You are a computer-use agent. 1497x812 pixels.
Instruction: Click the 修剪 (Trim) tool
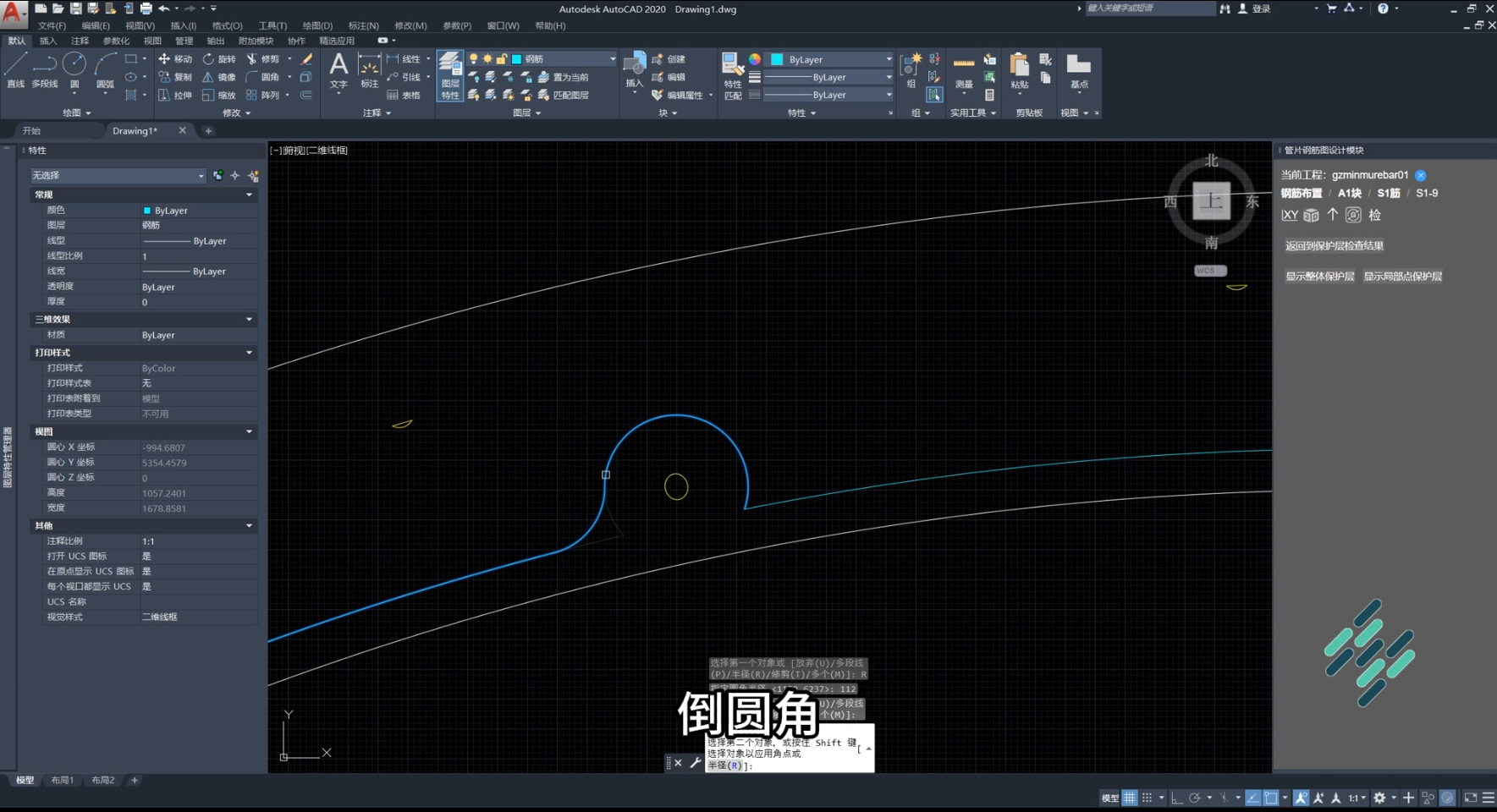[x=263, y=59]
